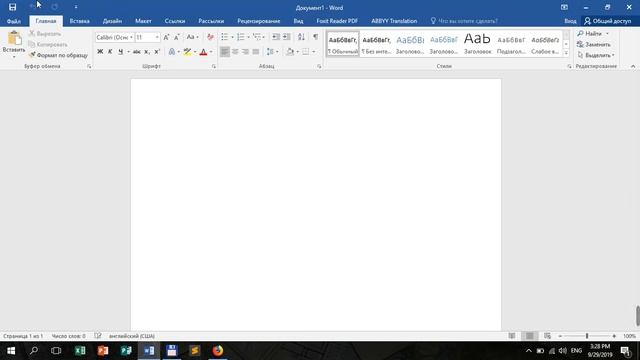Switch to the Вставка tab
The width and height of the screenshot is (640, 360).
tap(80, 21)
